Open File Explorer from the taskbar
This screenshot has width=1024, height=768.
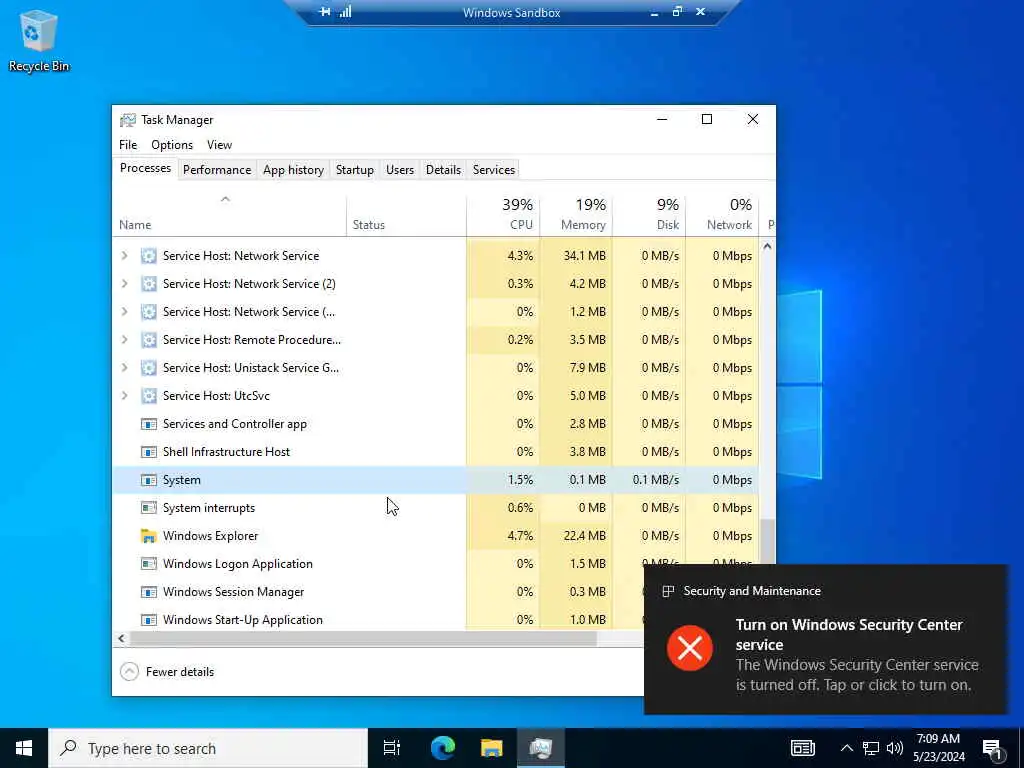pos(492,748)
